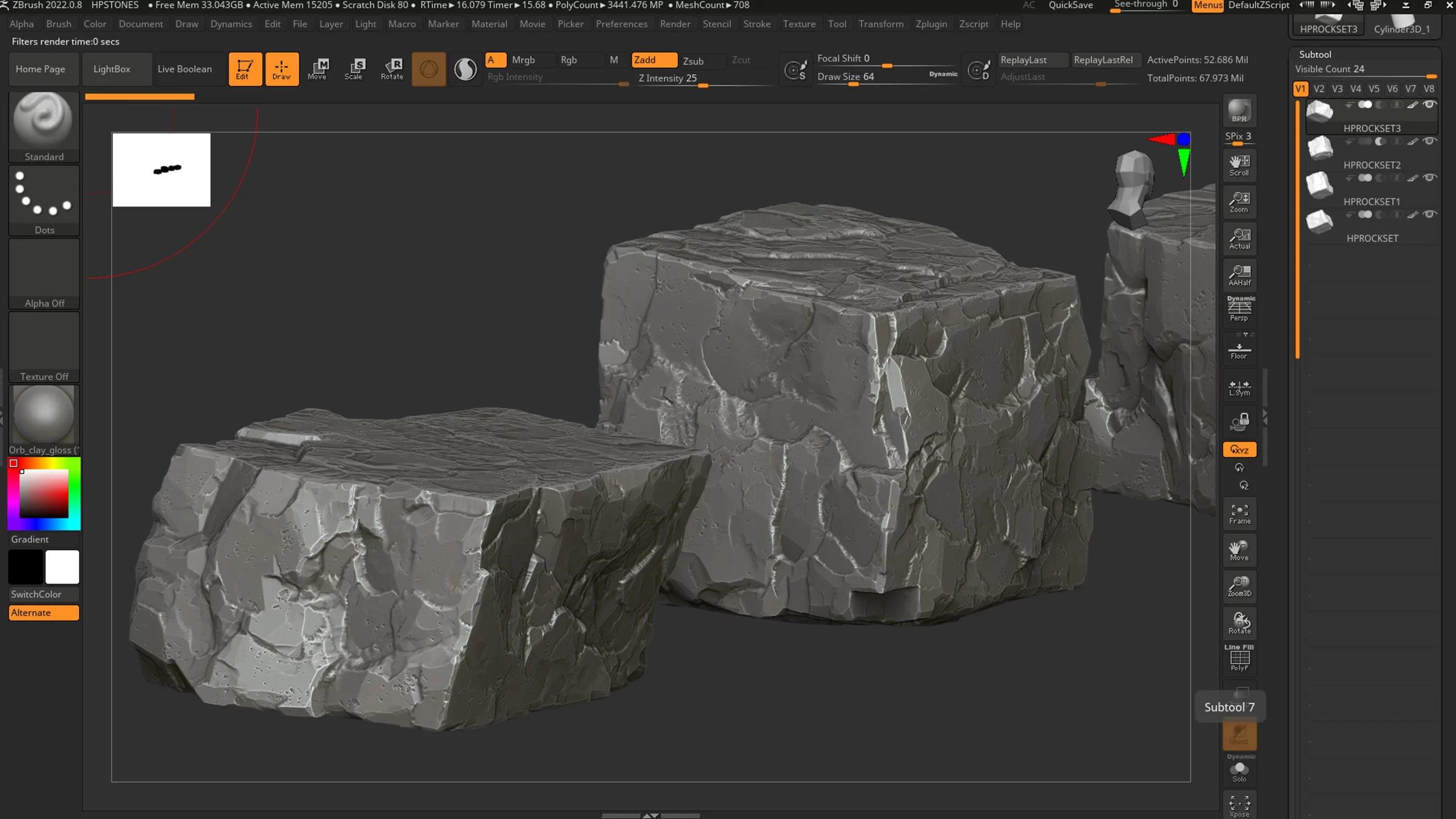Image resolution: width=1456 pixels, height=819 pixels.
Task: Click the Zoom document icon
Action: [x=1239, y=202]
